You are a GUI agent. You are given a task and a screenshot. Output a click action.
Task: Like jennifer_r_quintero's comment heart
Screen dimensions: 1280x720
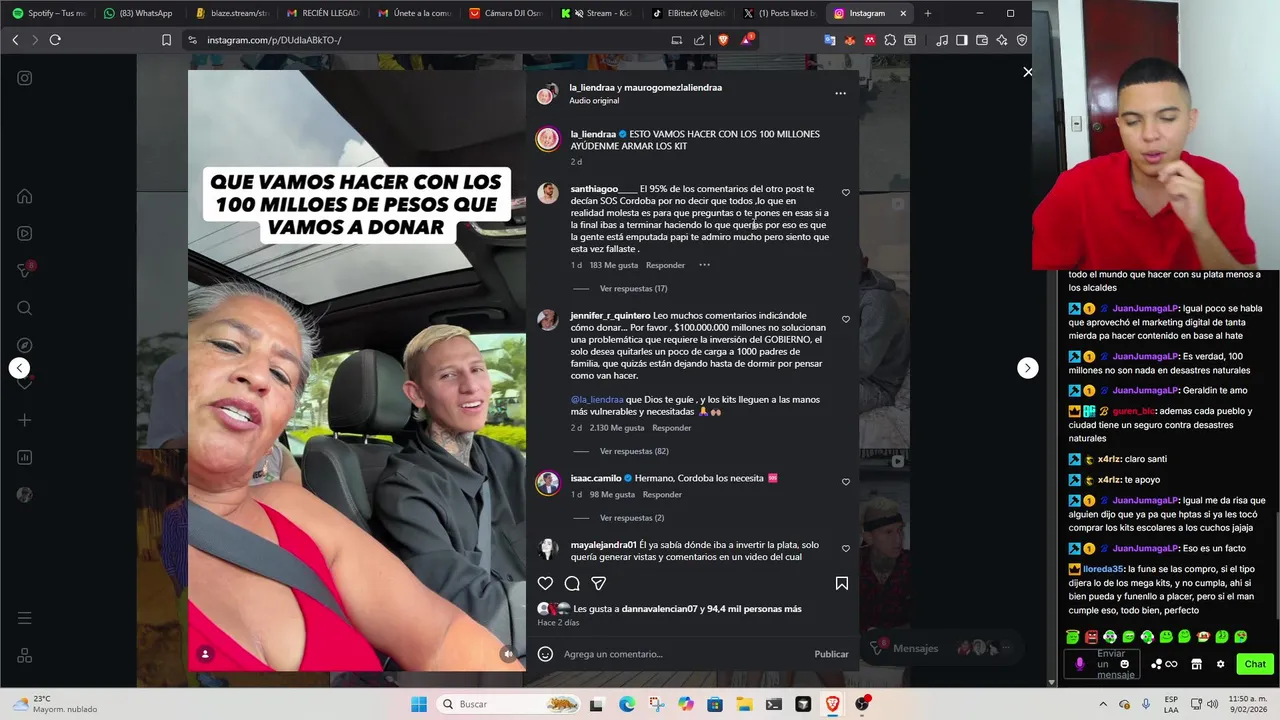click(846, 319)
